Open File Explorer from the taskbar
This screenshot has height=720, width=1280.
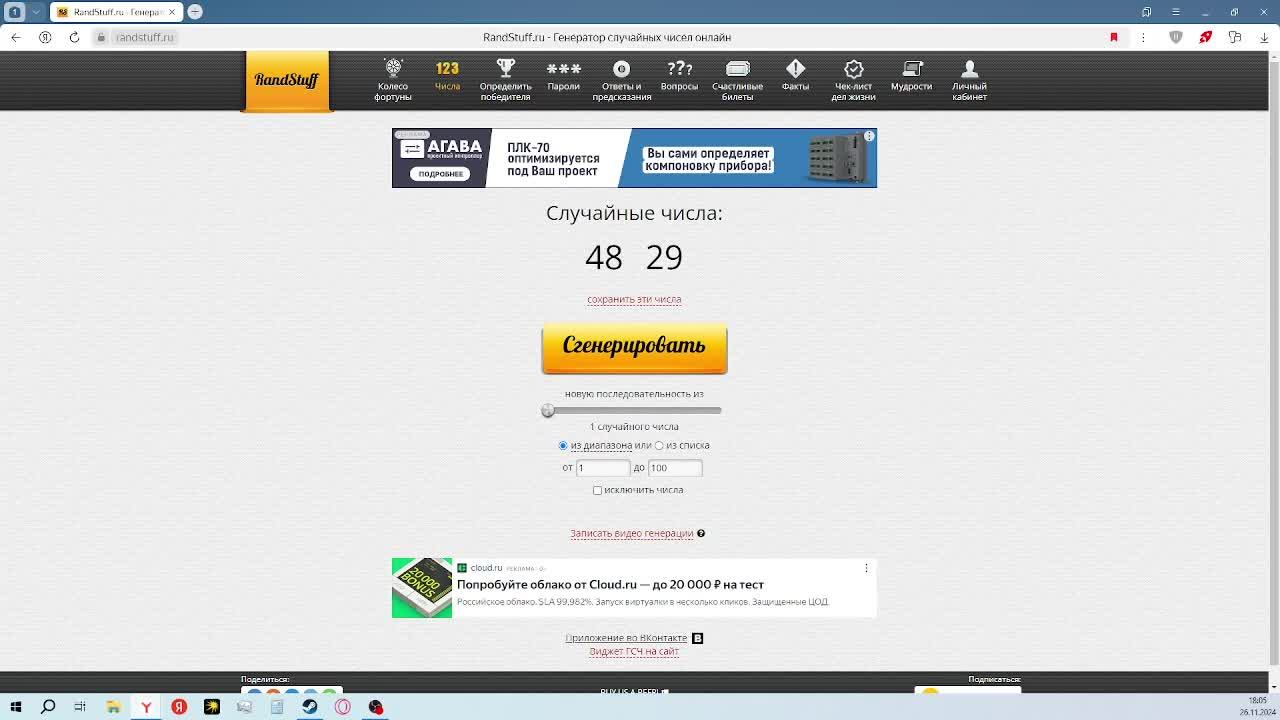pyautogui.click(x=114, y=707)
